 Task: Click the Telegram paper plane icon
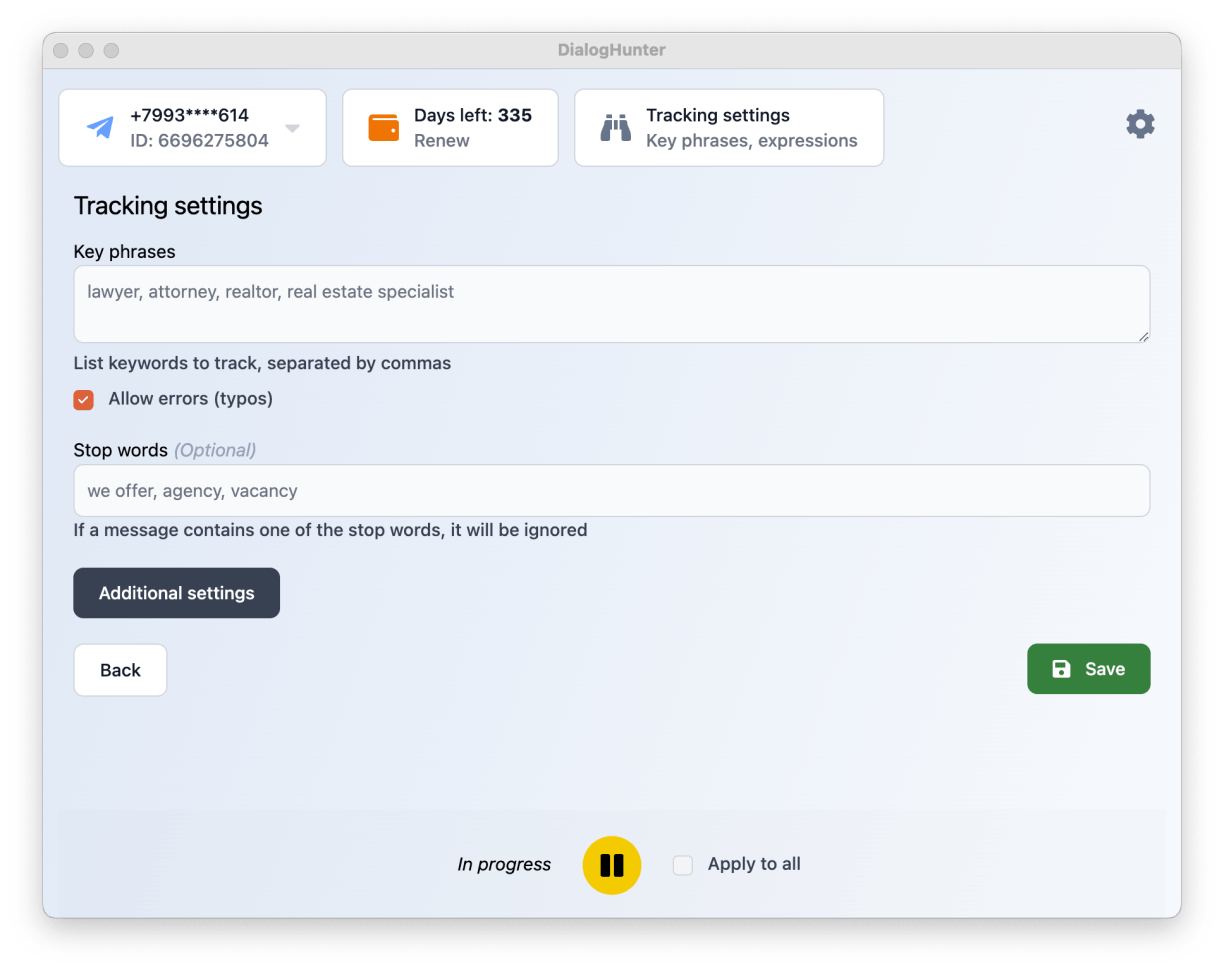pyautogui.click(x=100, y=128)
